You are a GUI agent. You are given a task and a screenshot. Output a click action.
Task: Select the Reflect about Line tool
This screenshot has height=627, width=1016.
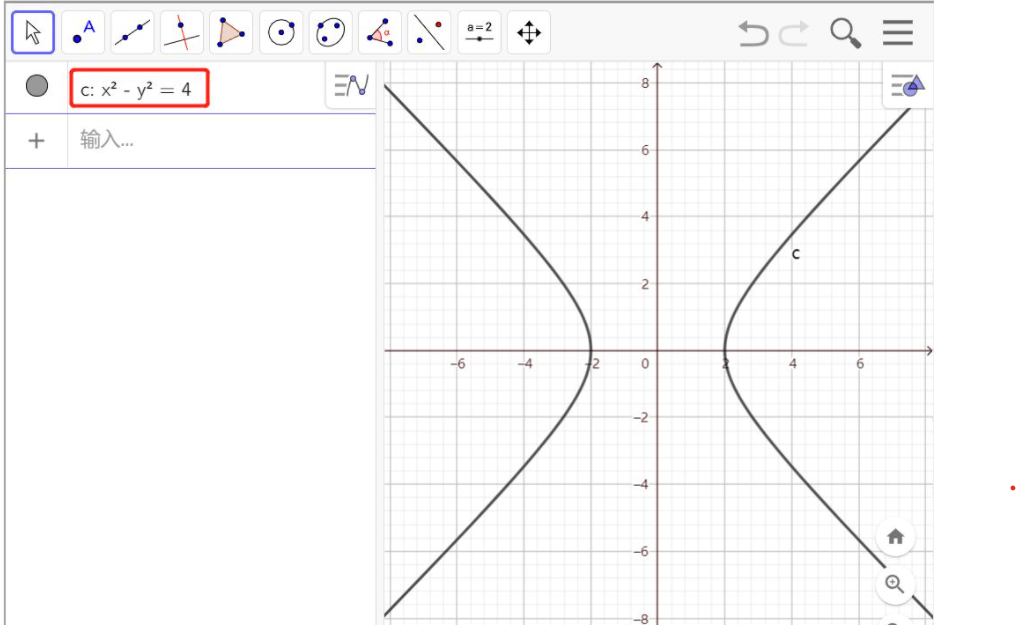429,33
